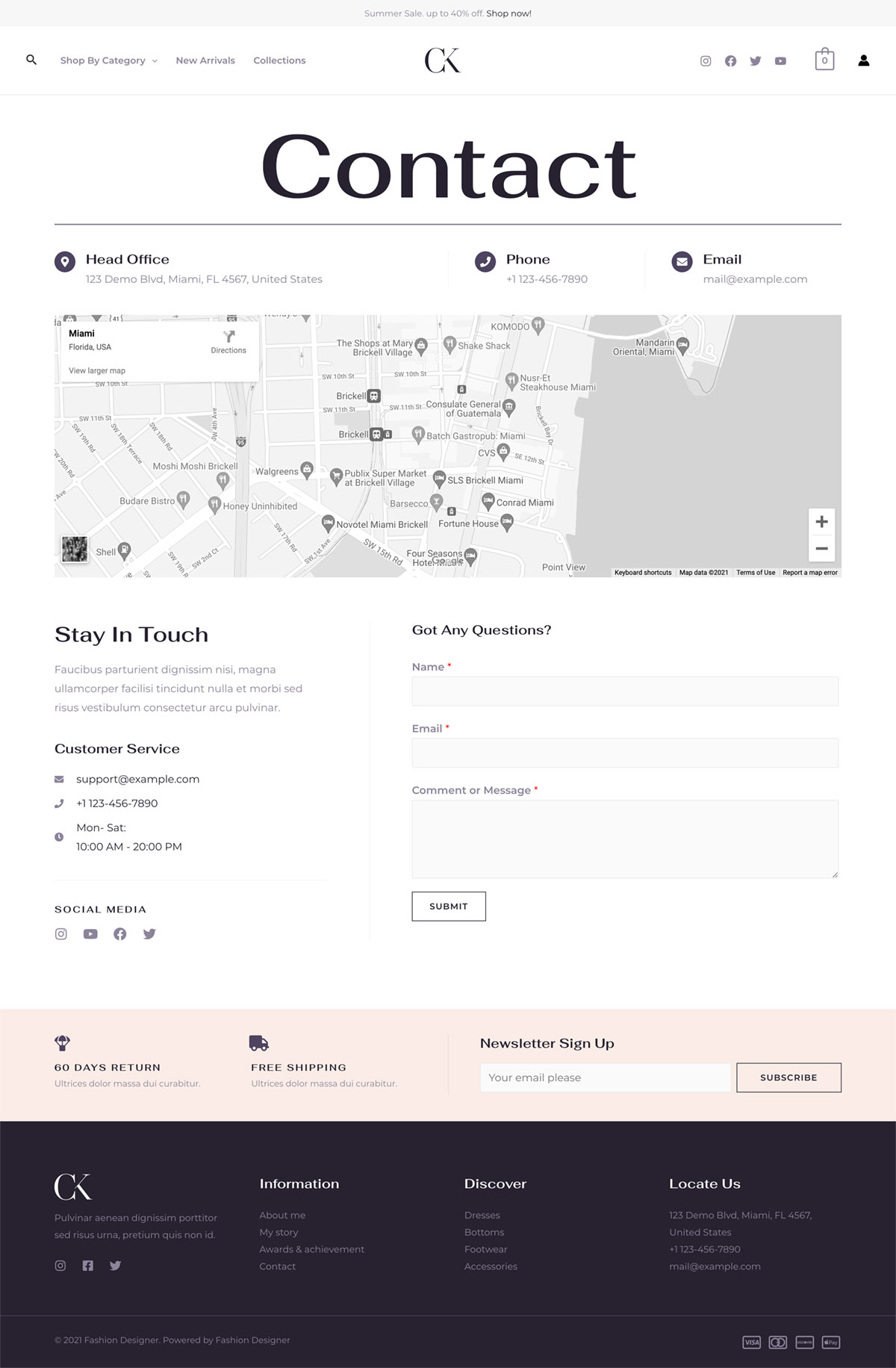Go to New Arrivals menu item
Viewport: 896px width, 1368px height.
click(205, 60)
